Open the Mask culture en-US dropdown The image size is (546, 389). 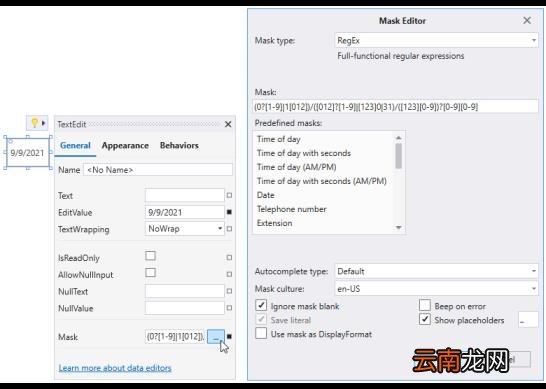click(x=436, y=289)
